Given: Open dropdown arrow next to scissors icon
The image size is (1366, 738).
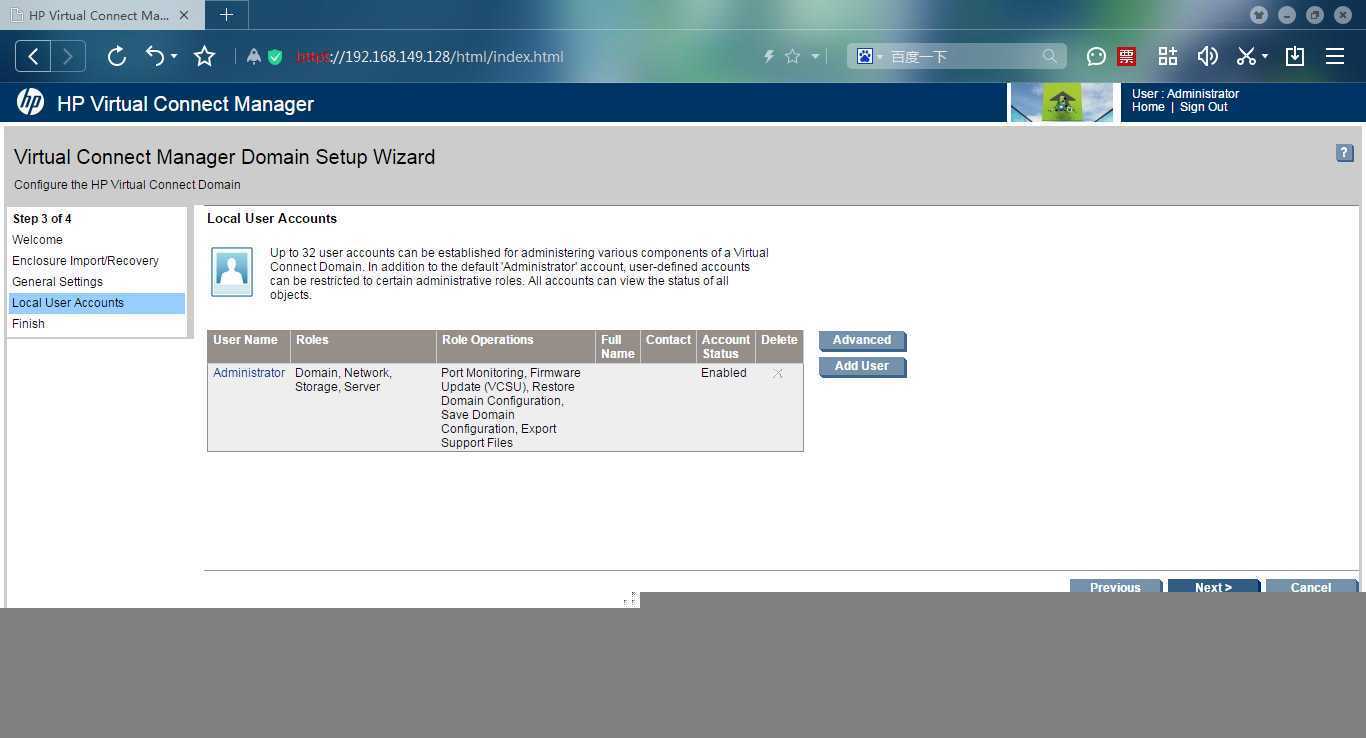Looking at the screenshot, I should (1265, 57).
